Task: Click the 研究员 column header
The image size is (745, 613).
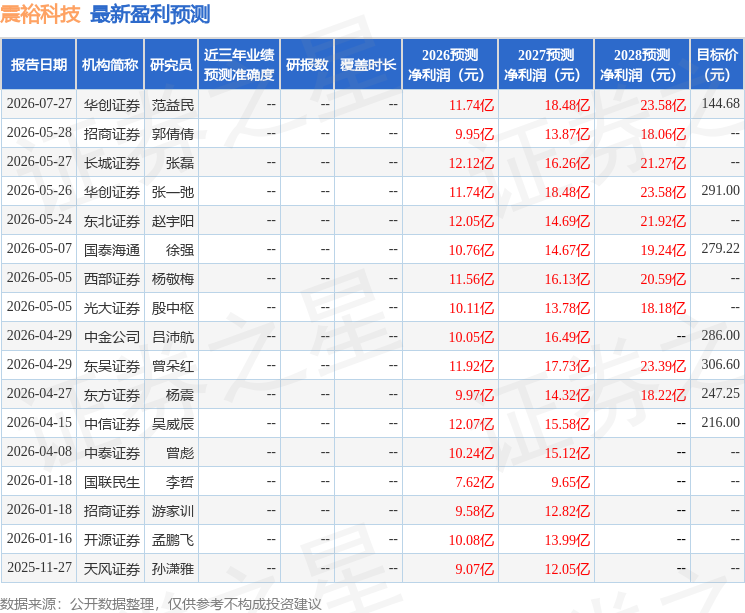Action: [x=171, y=65]
